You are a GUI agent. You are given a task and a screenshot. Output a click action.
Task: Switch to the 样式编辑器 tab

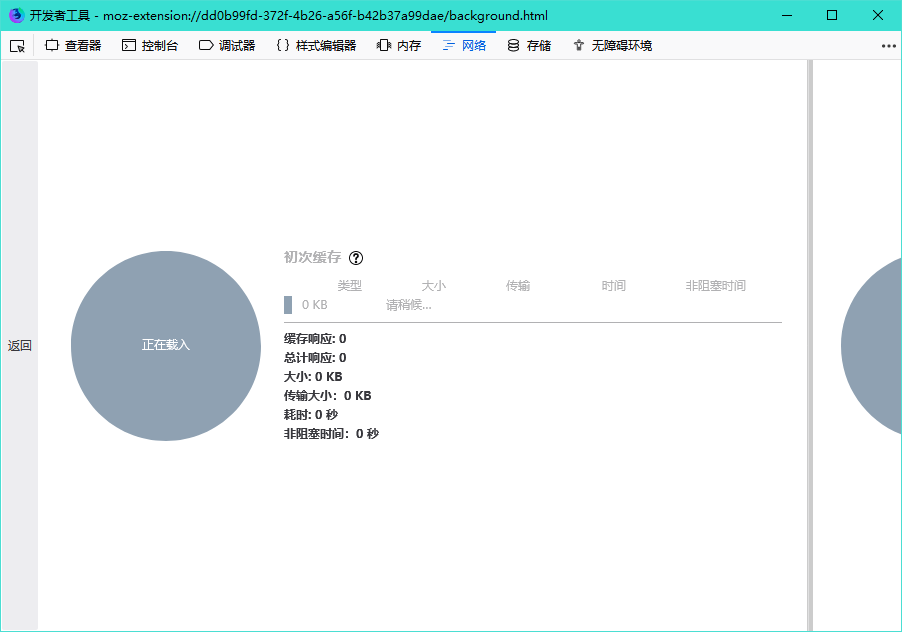click(316, 46)
